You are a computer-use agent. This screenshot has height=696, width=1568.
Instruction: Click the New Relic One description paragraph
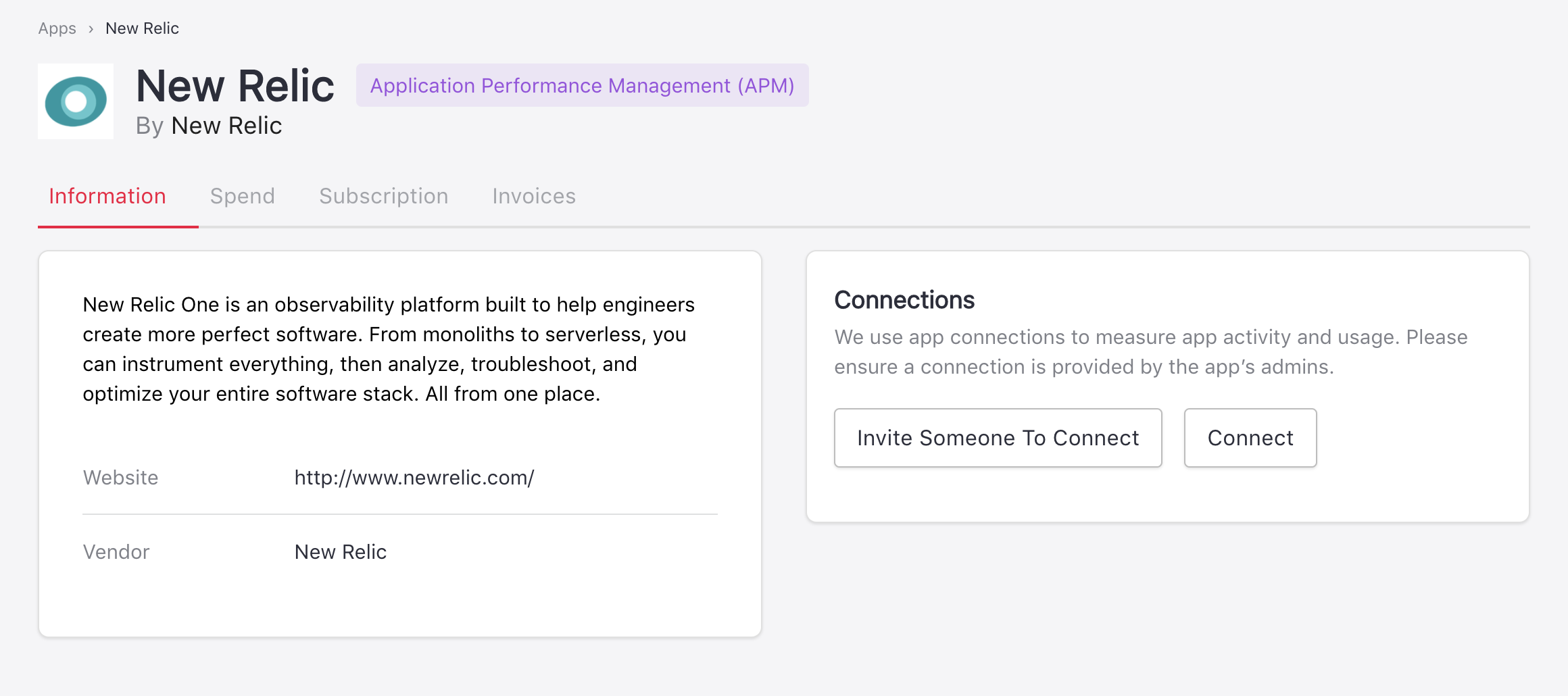(x=389, y=349)
